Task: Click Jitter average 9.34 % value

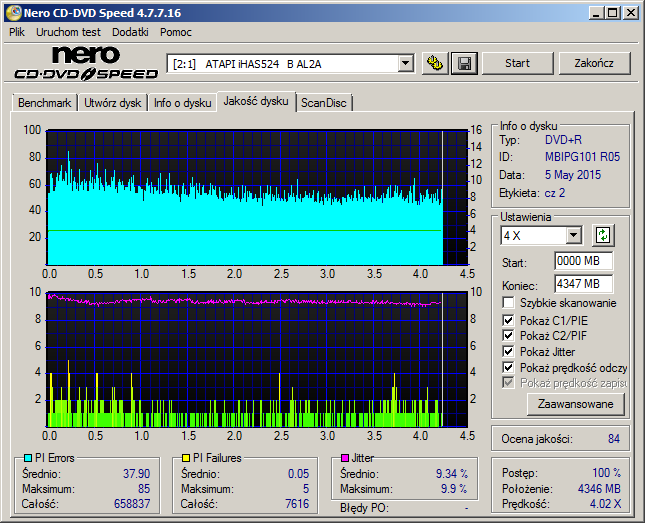Action: 452,474
